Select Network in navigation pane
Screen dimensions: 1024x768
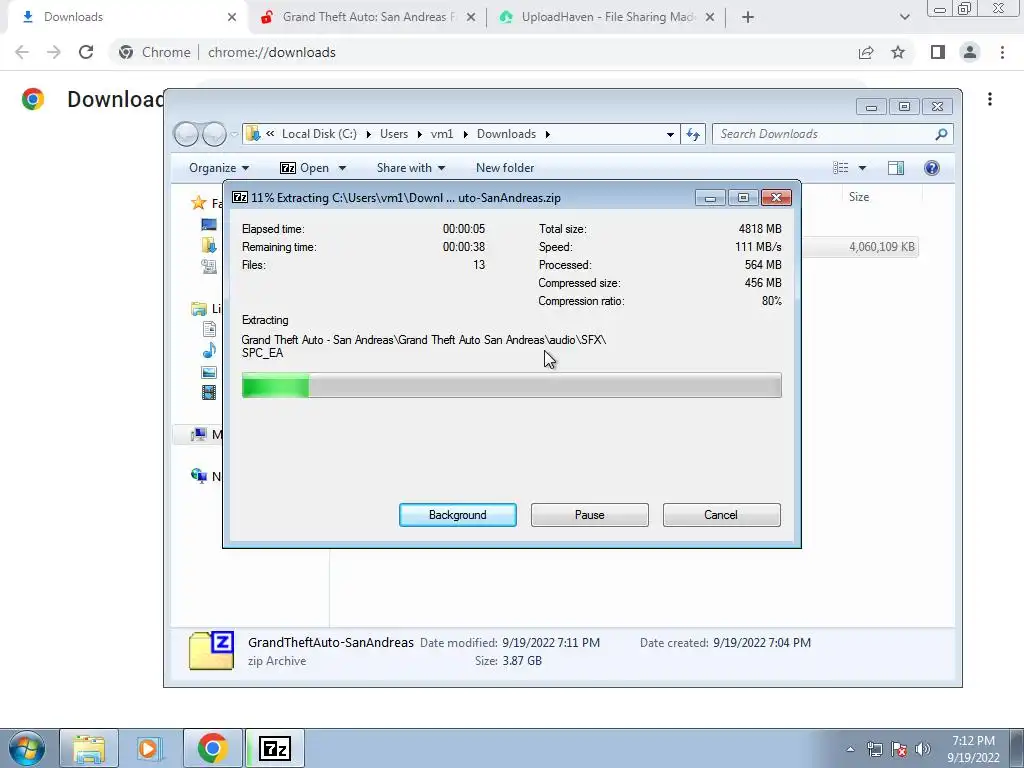pos(199,475)
